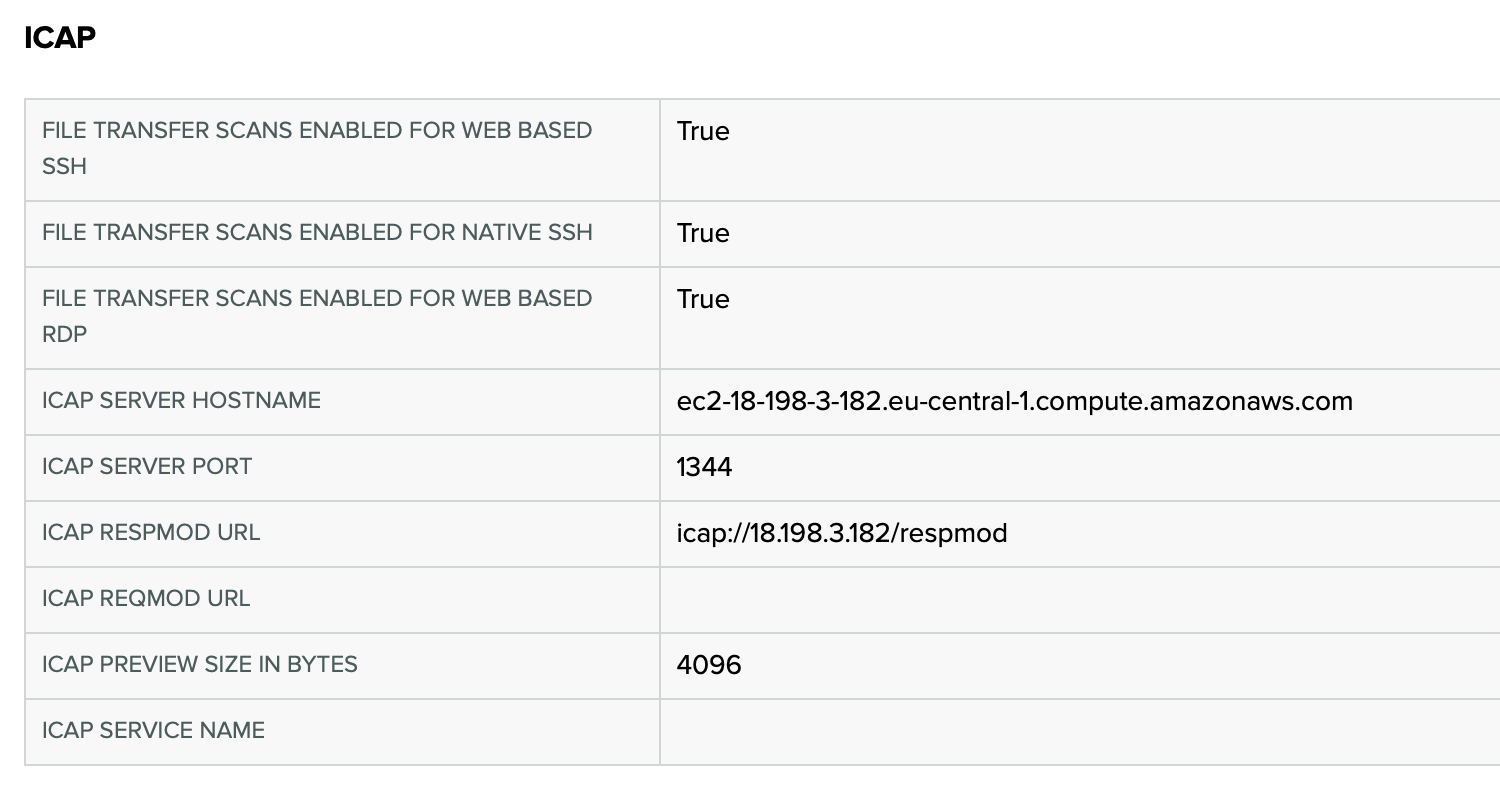Click the ICAP SERVICE NAME label
The height and width of the screenshot is (798, 1500).
pos(153,730)
